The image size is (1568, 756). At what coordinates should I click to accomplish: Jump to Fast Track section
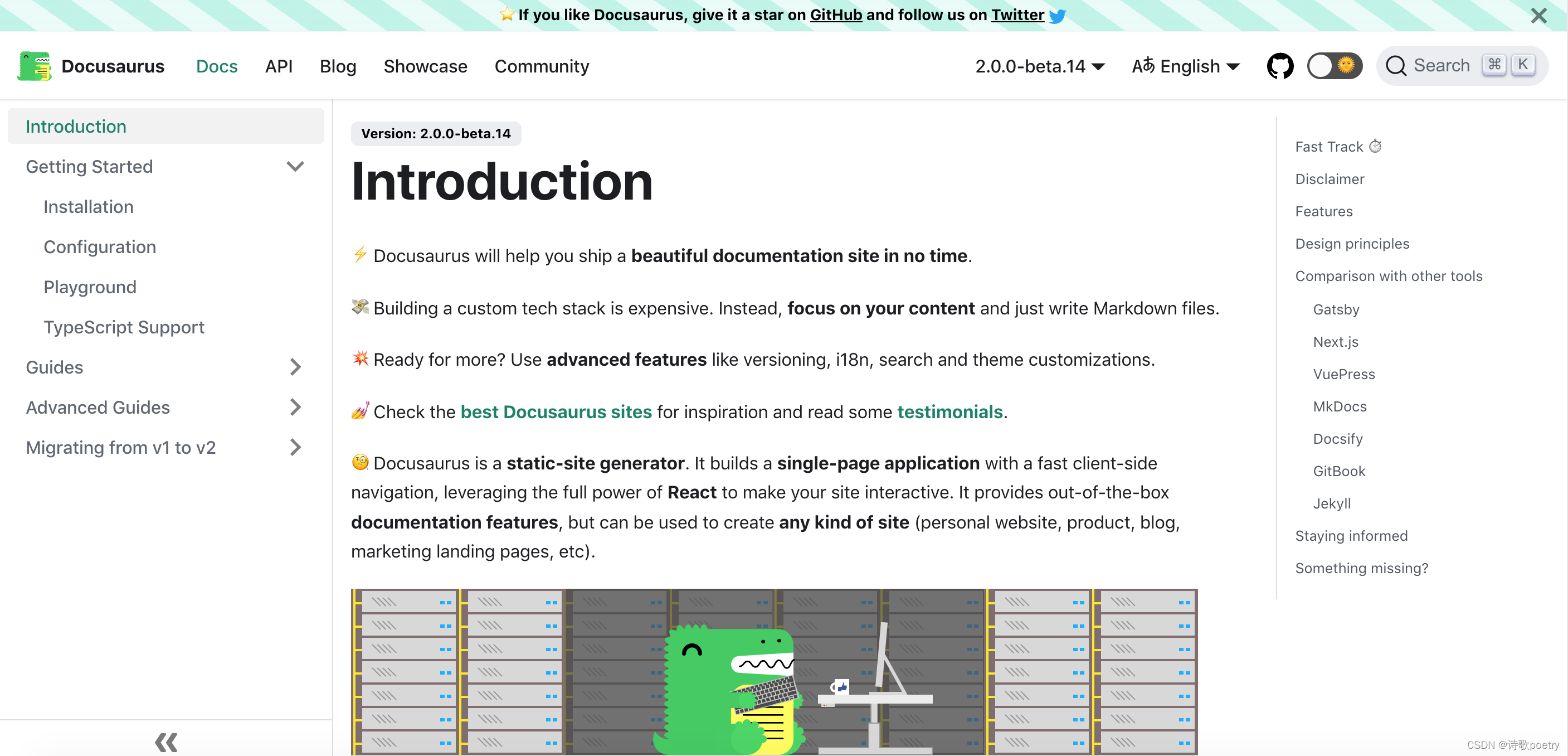[1338, 146]
